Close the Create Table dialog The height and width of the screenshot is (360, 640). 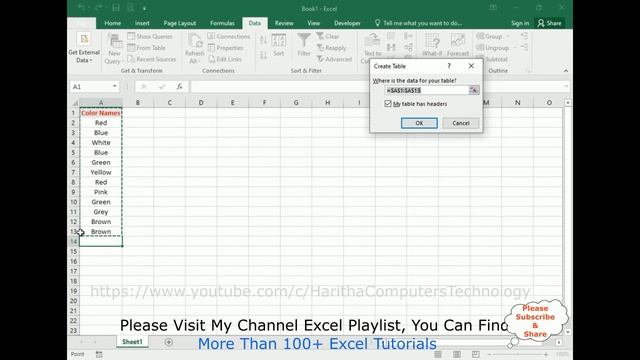[471, 66]
